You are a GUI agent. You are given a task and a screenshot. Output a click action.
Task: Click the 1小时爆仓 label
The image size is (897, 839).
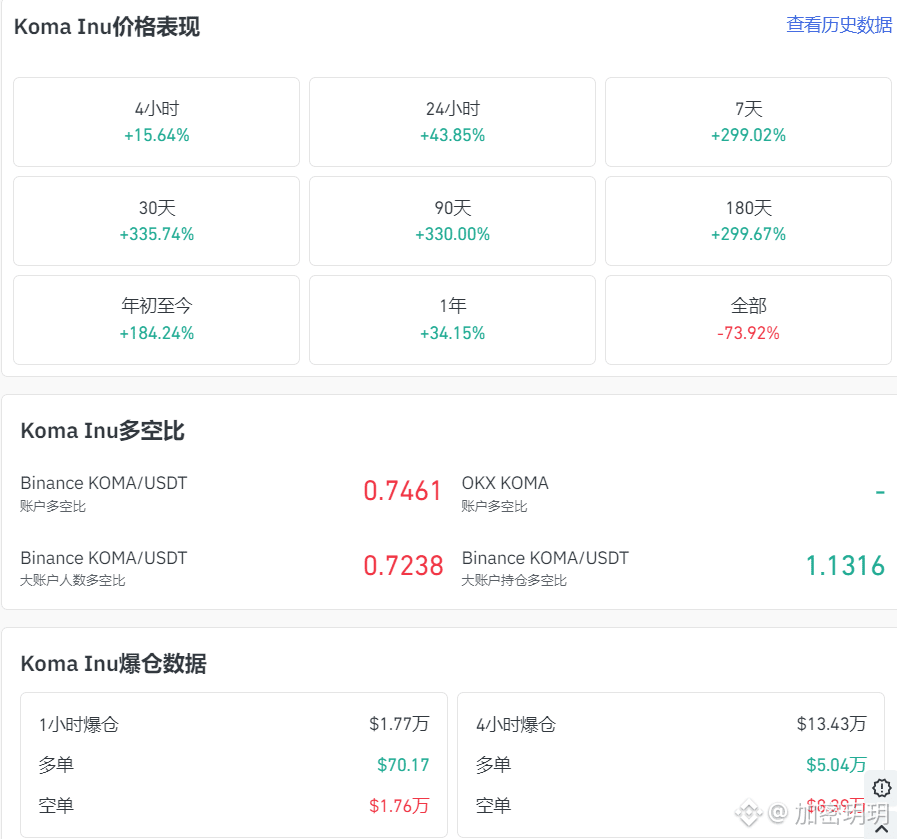(79, 725)
